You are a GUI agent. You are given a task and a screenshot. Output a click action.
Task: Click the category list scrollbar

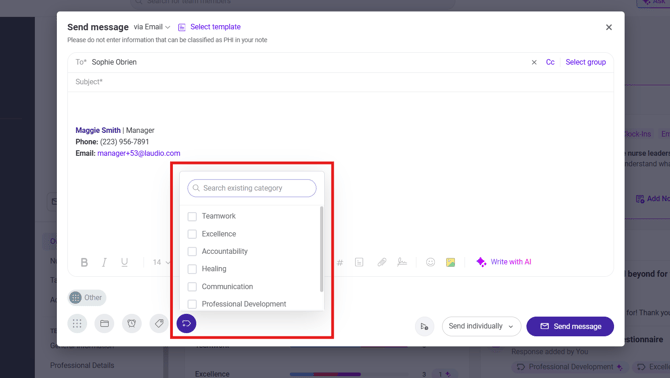321,249
